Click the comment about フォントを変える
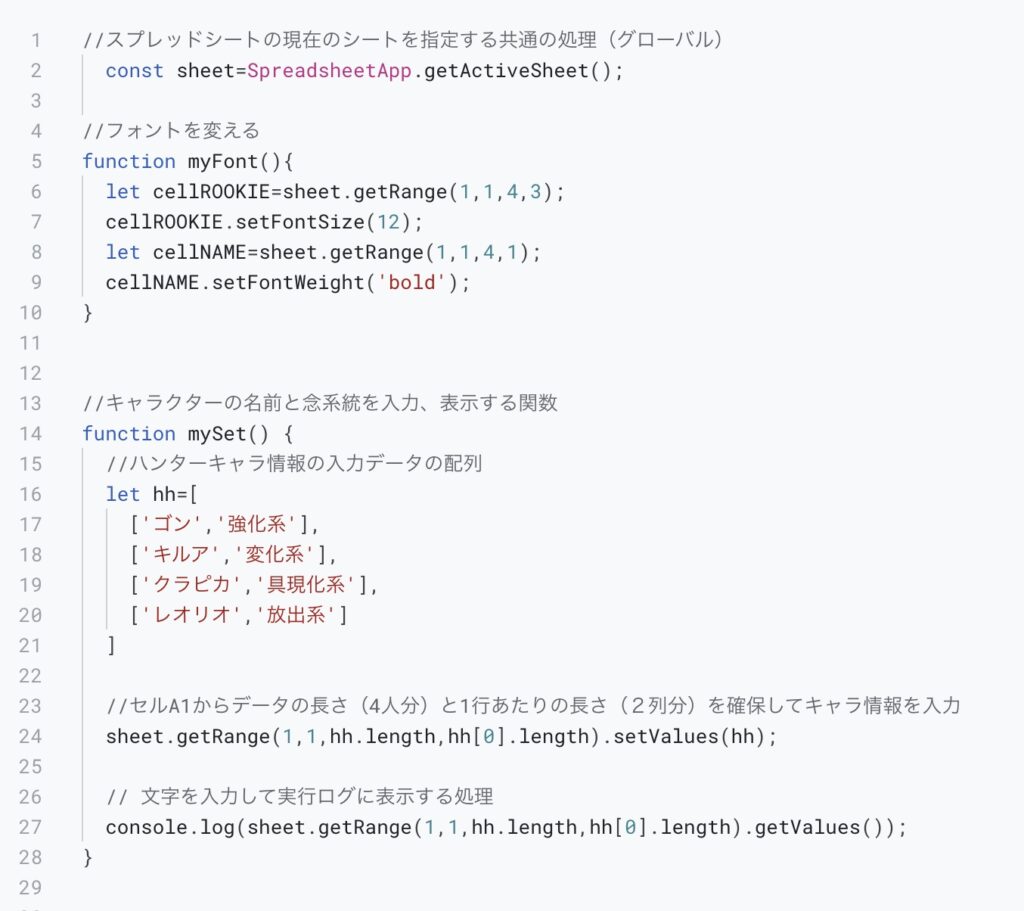Screen dimensions: 1024x911 click(x=171, y=131)
